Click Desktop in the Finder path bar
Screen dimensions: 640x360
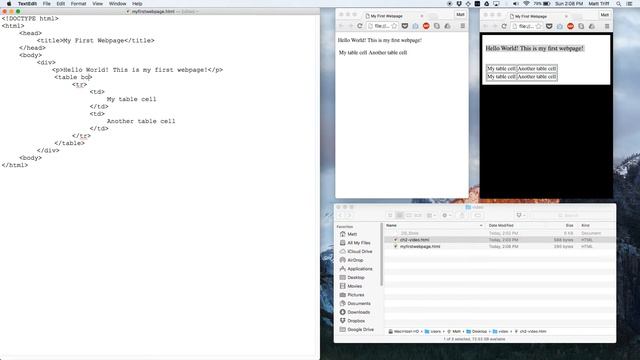pyautogui.click(x=477, y=331)
